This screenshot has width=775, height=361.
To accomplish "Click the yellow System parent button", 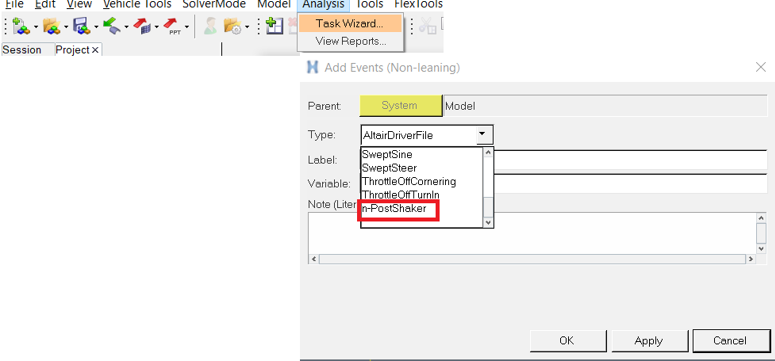I will (x=401, y=105).
